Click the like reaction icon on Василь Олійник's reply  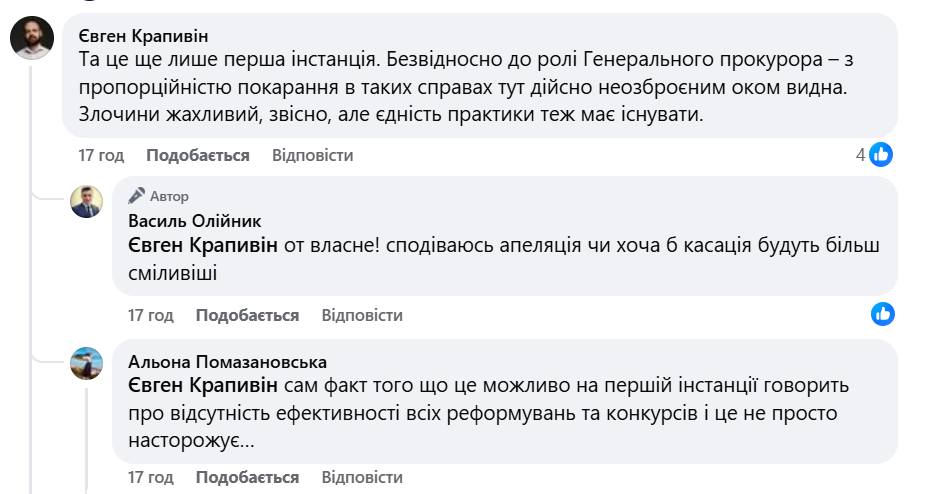[882, 314]
